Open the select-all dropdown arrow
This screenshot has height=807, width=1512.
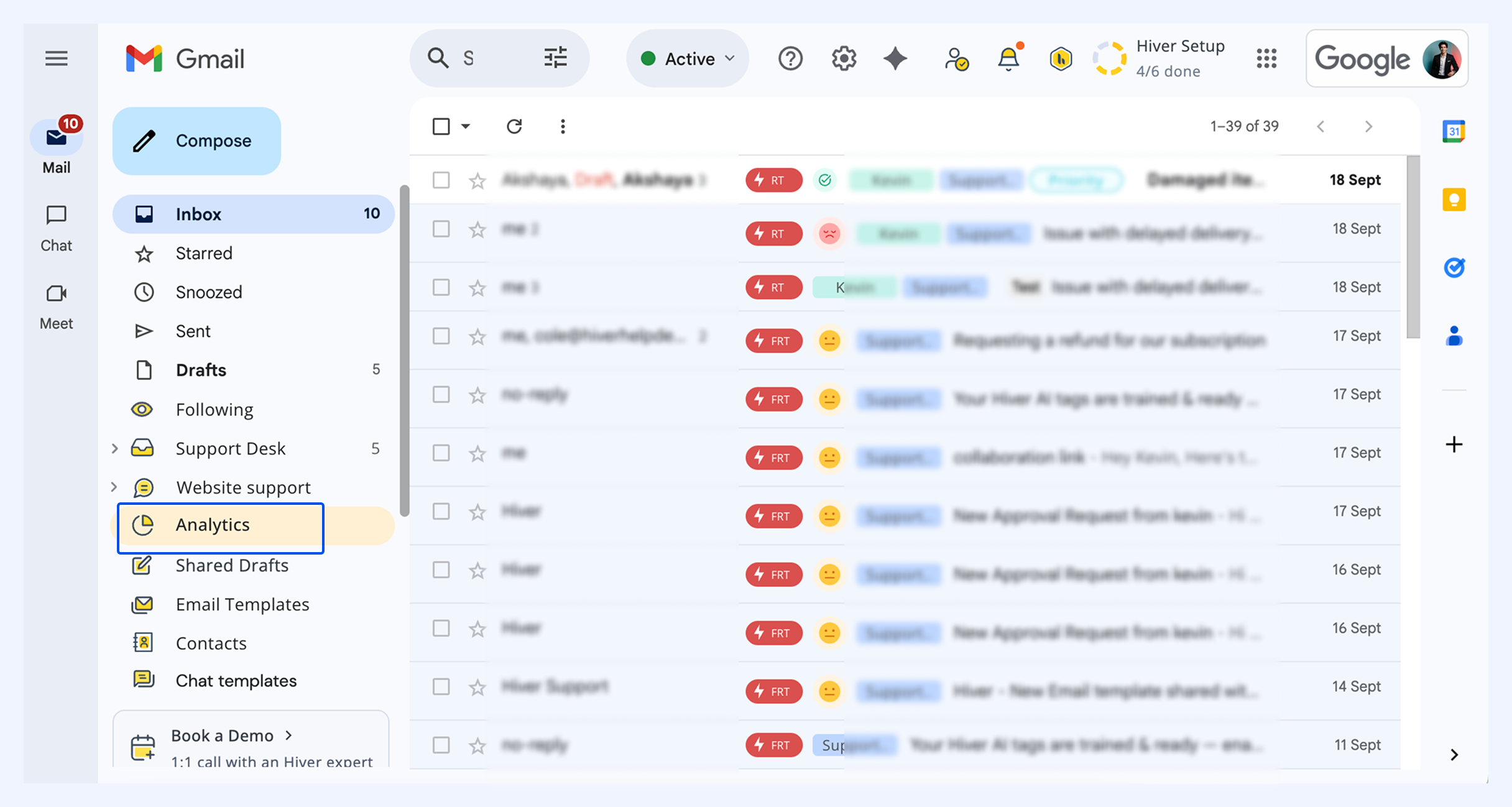tap(465, 126)
